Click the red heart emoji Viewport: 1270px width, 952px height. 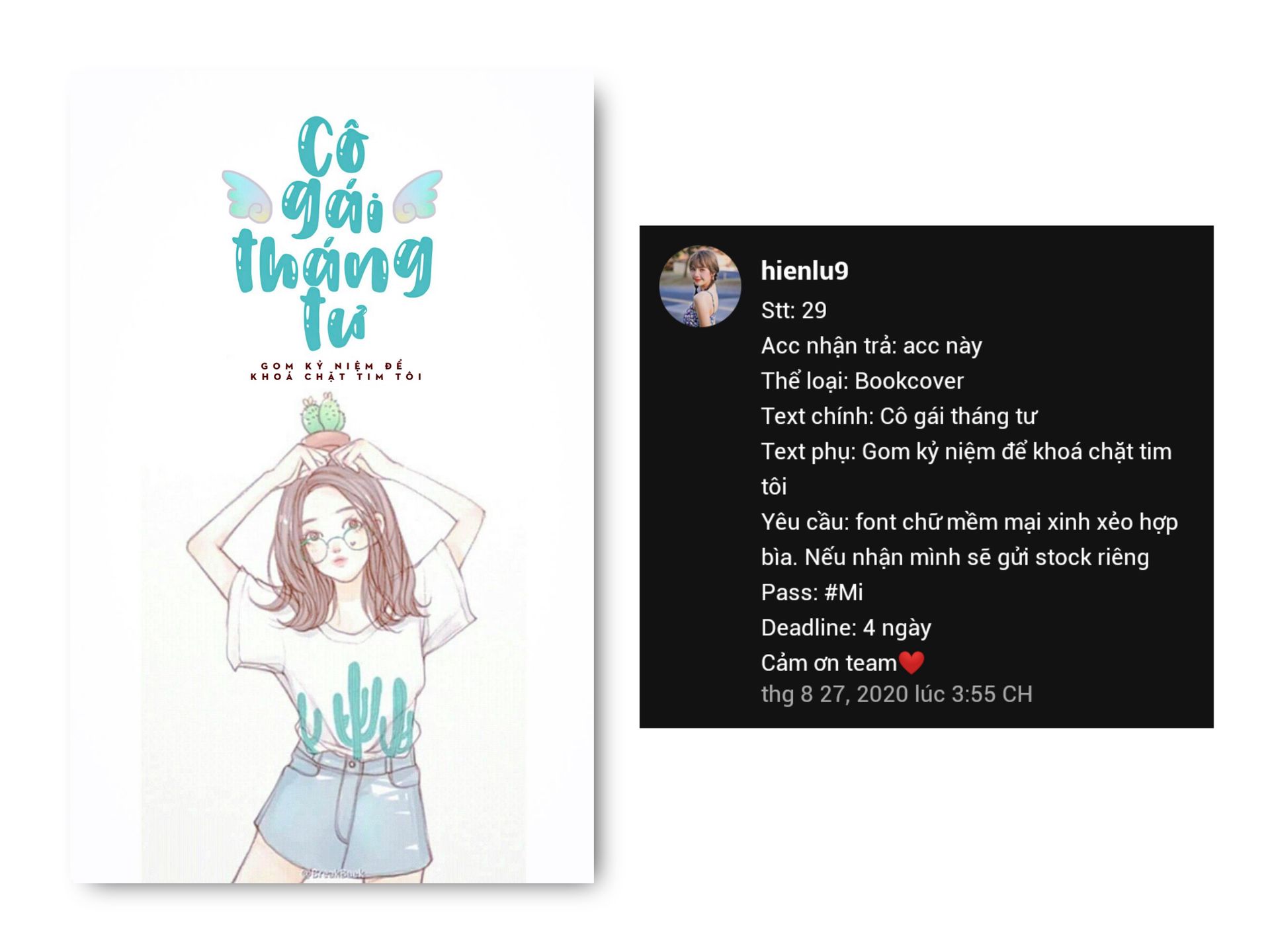tap(911, 662)
